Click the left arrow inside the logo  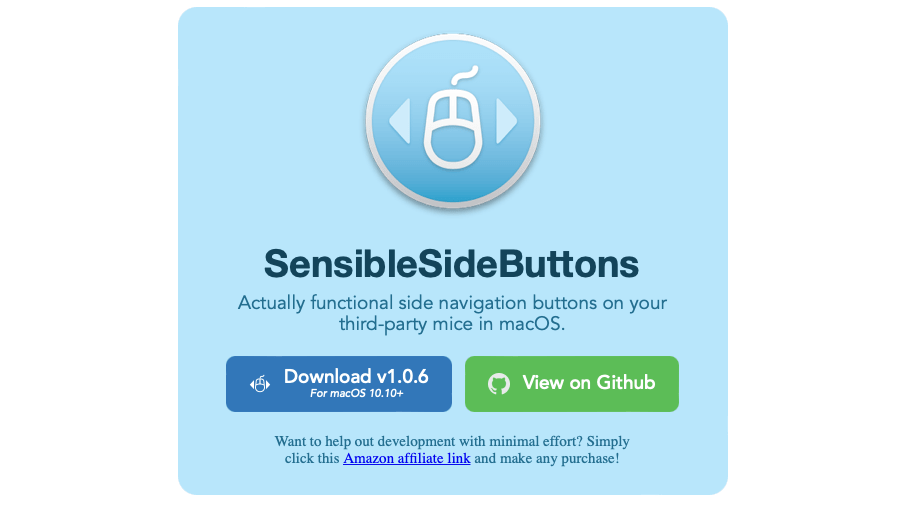399,121
